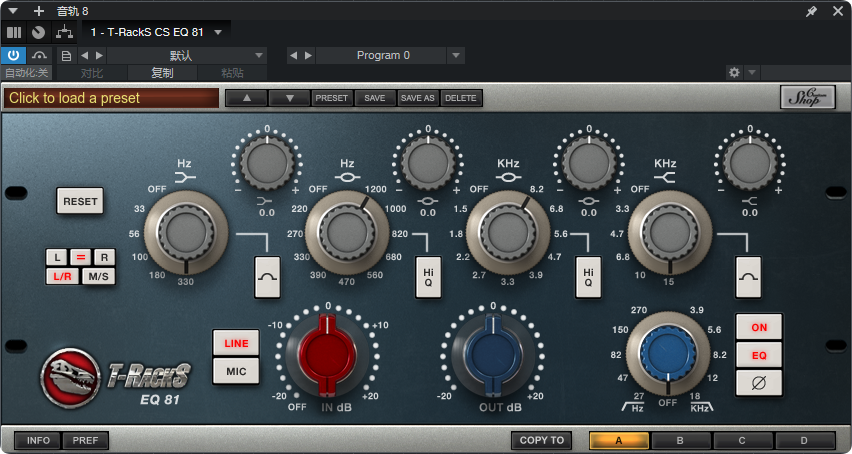Expand the 默认 preset dropdown

pos(259,55)
